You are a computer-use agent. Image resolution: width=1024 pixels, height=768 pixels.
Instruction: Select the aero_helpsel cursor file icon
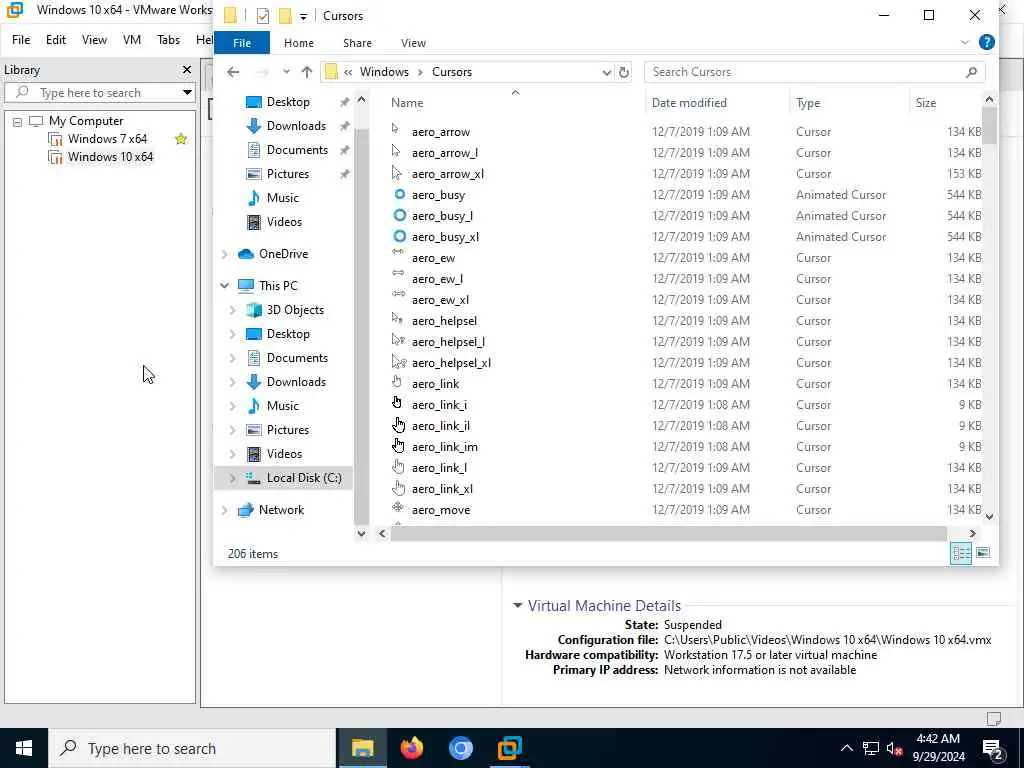397,319
